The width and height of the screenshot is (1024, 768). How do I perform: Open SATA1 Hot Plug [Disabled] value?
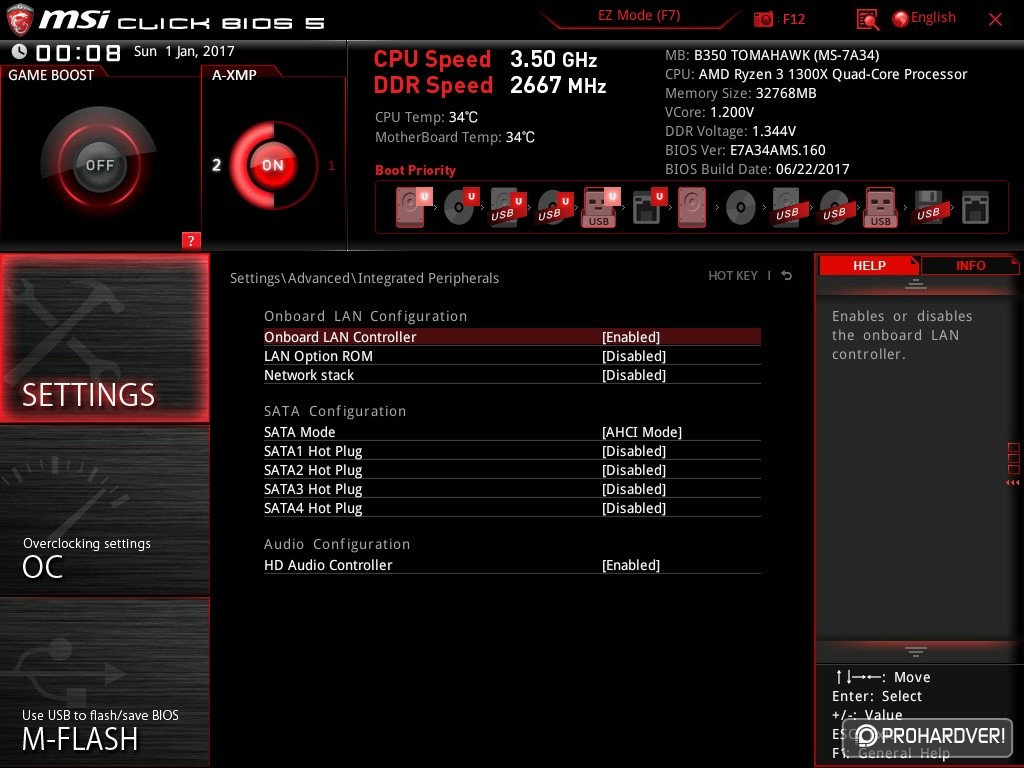click(x=633, y=451)
